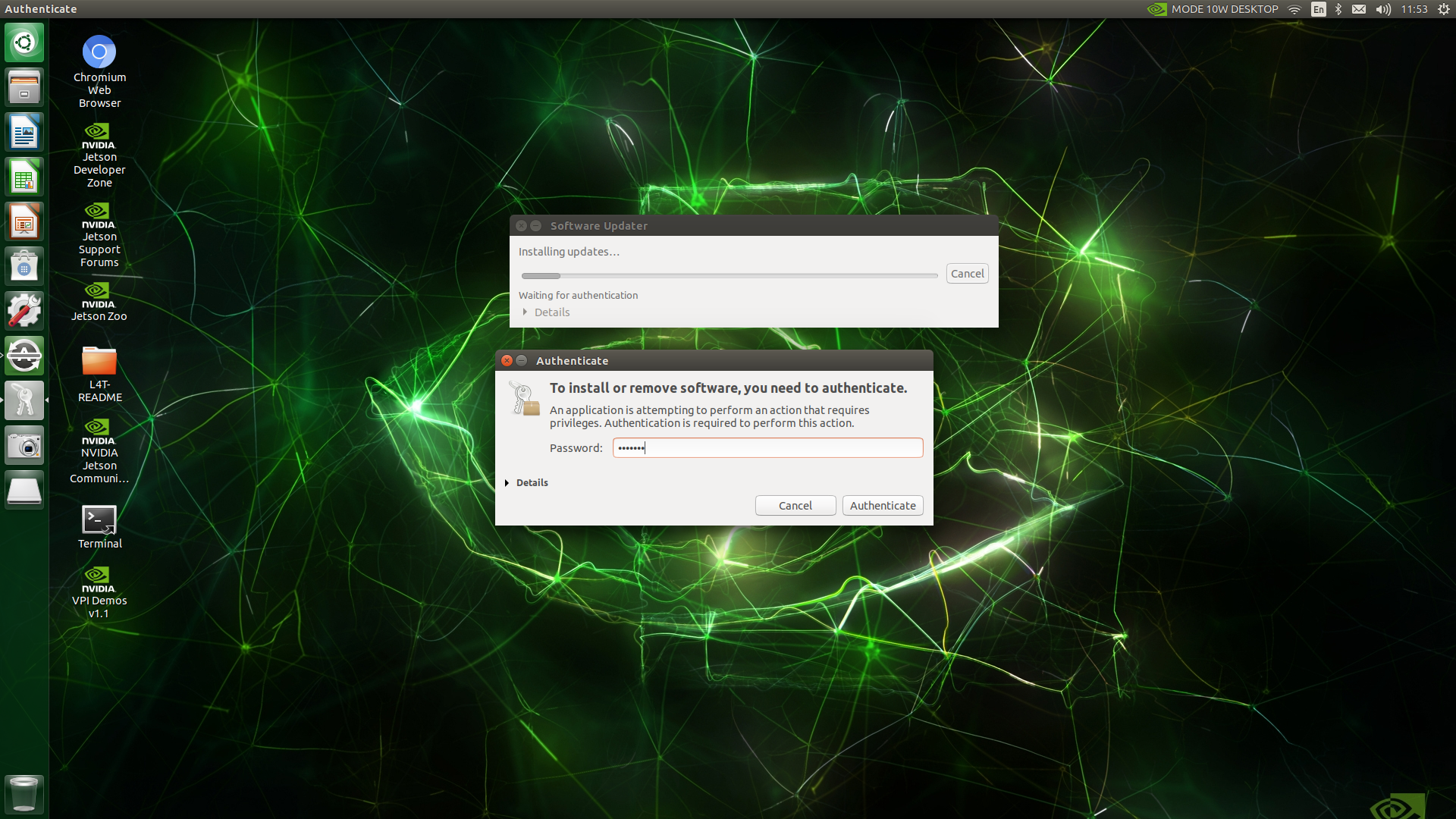Open the NVIDIA power mode menu
This screenshot has height=819, width=1456.
[1213, 9]
